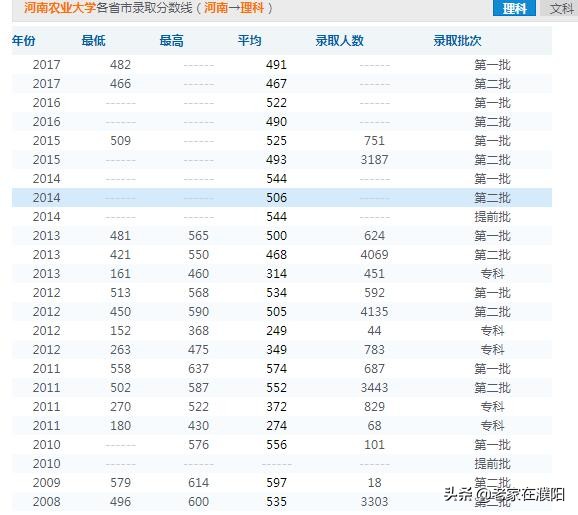Select the lowest score 509 cell
Screen dimensions: 578x515
(121, 141)
